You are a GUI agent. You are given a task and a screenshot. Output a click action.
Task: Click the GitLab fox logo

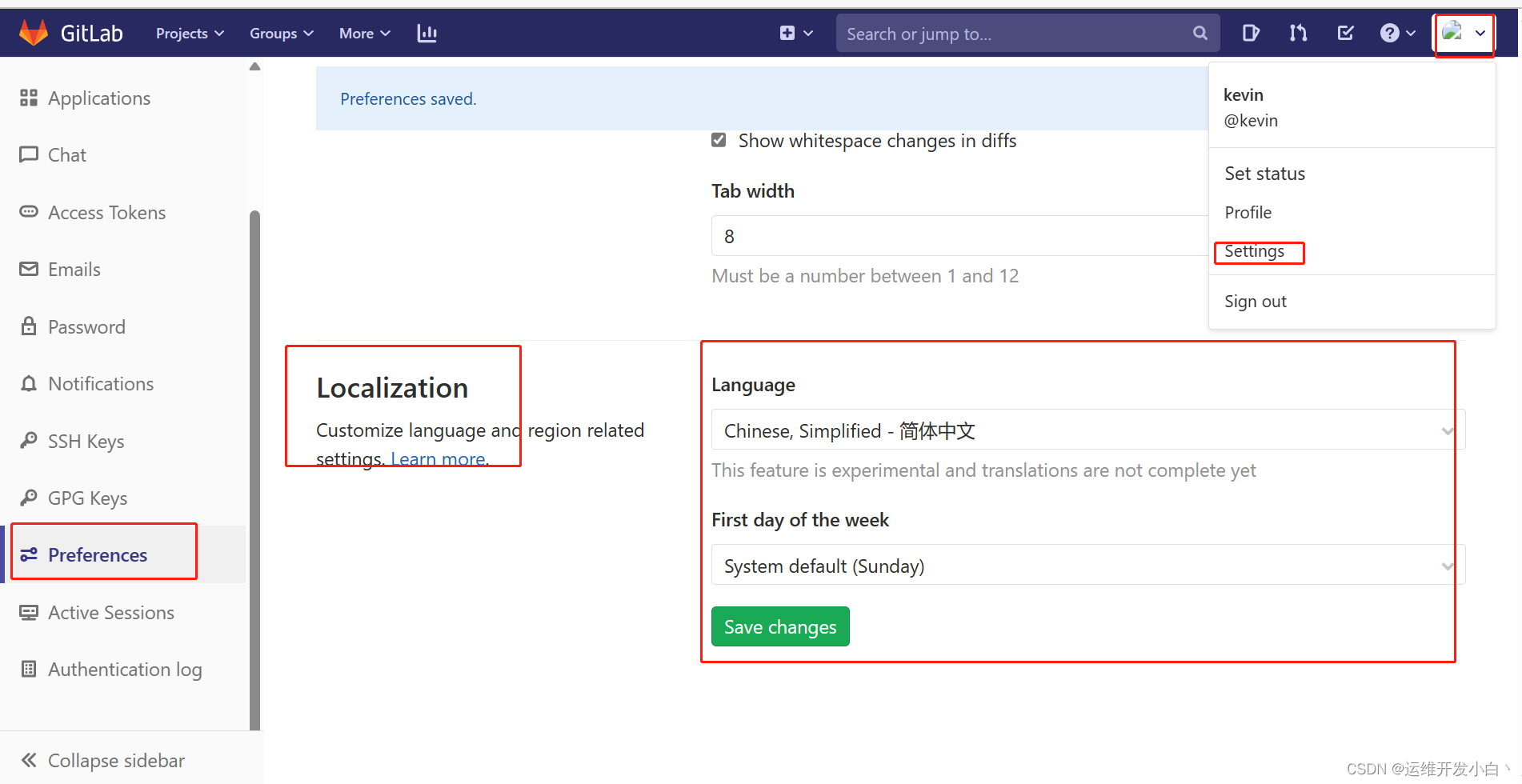(34, 32)
